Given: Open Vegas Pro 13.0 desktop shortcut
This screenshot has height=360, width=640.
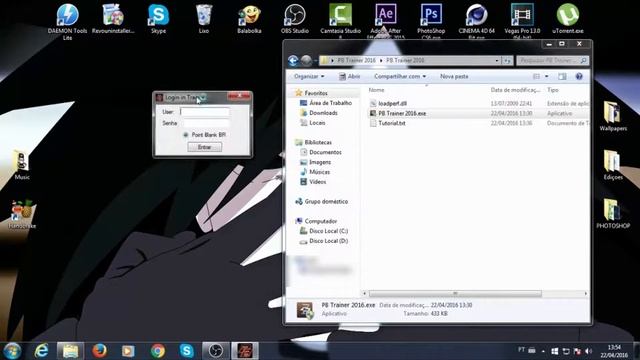Looking at the screenshot, I should (522, 21).
